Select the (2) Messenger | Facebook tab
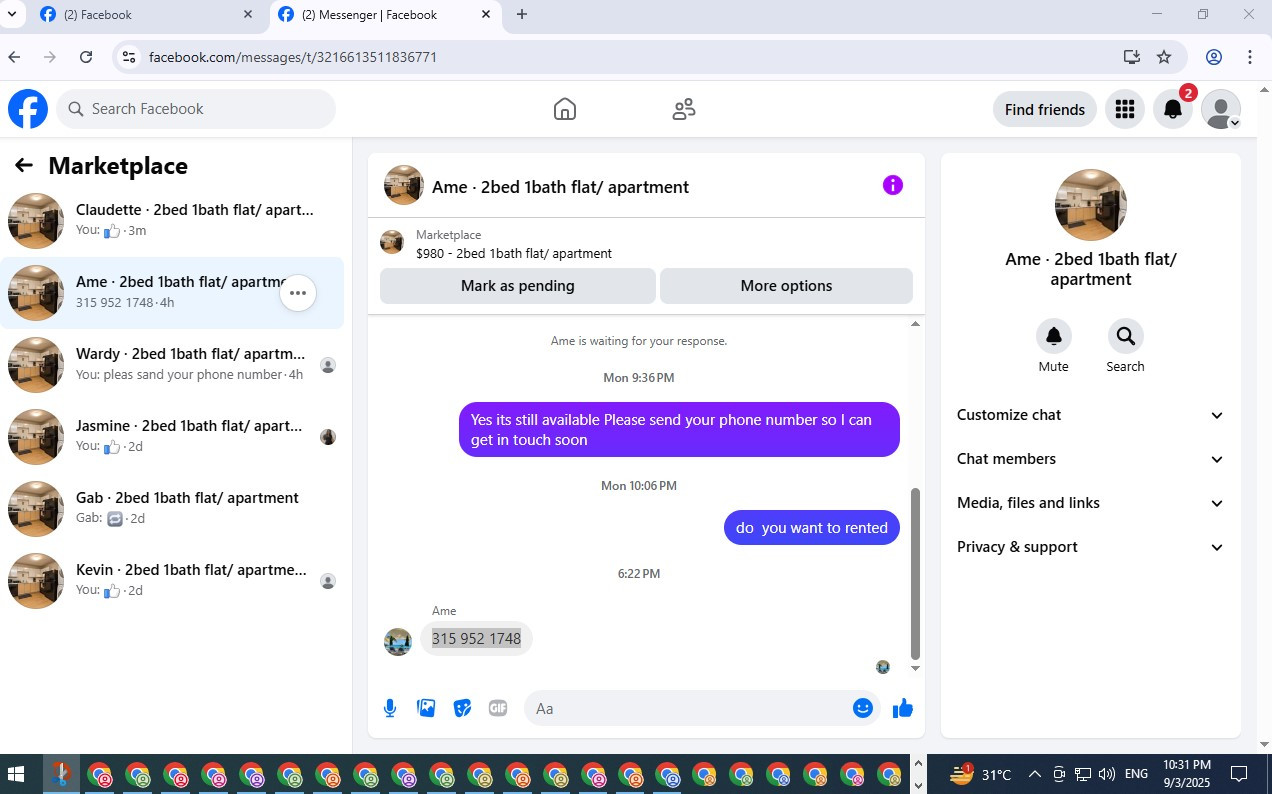This screenshot has height=794, width=1272. (x=385, y=15)
